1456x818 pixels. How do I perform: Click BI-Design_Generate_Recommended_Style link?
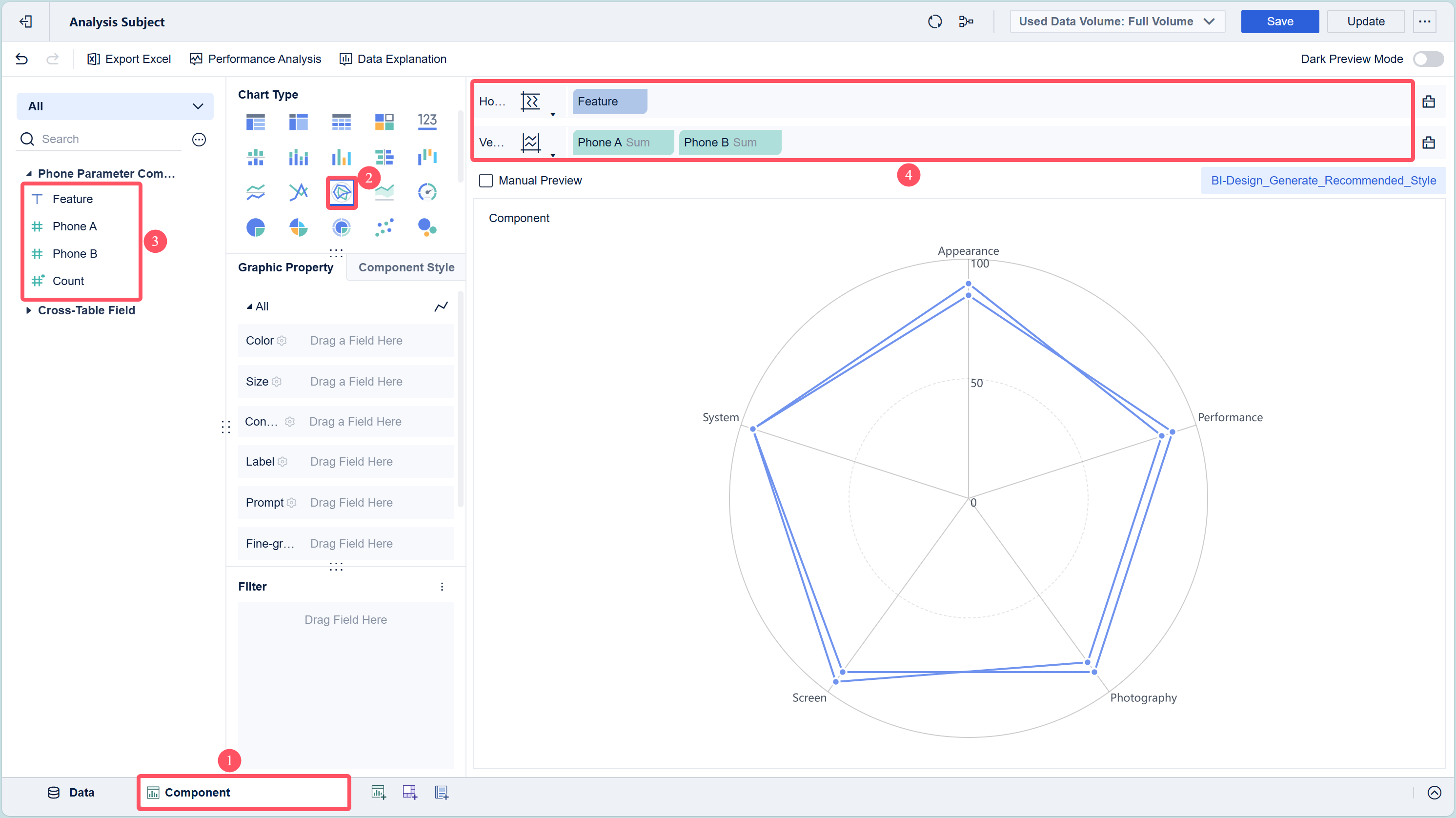(1323, 180)
